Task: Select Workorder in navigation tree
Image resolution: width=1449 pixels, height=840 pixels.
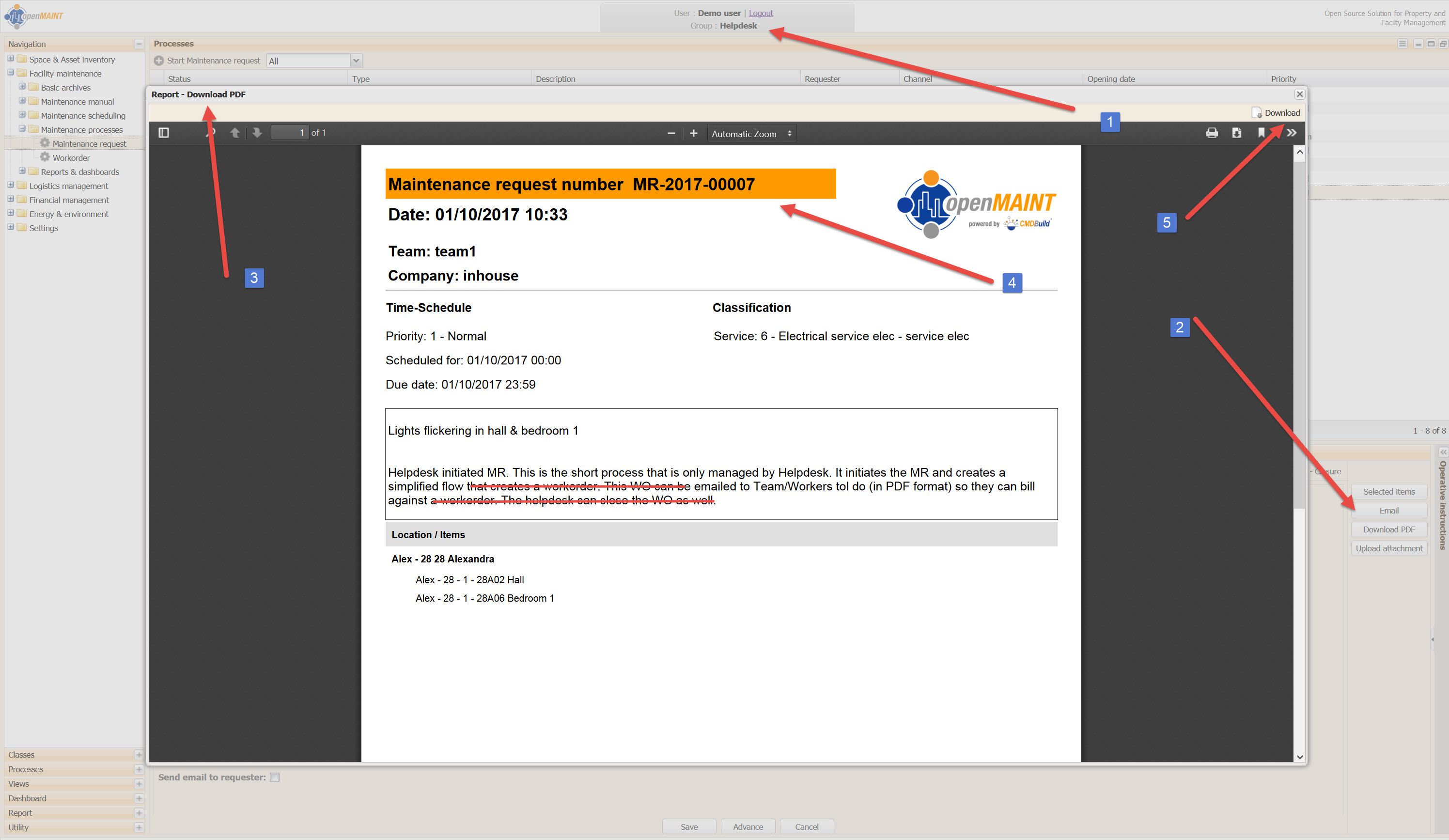Action: click(71, 158)
